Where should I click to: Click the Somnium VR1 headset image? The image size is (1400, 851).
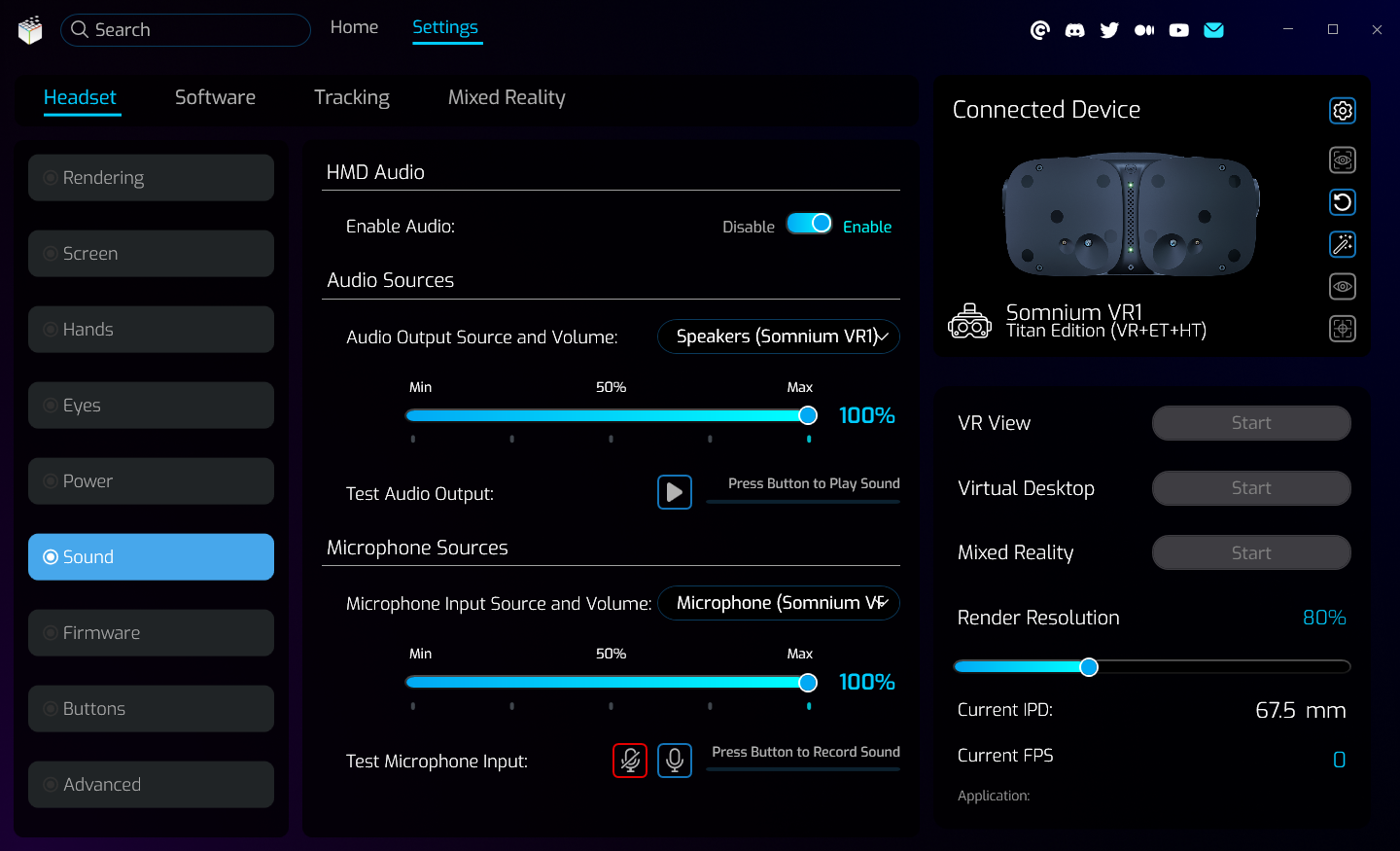click(1131, 215)
